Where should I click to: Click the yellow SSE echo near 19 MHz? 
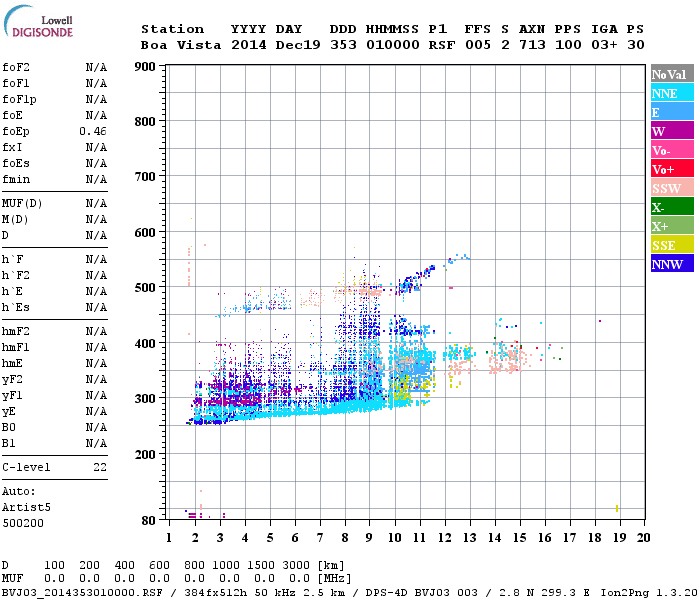[x=617, y=508]
